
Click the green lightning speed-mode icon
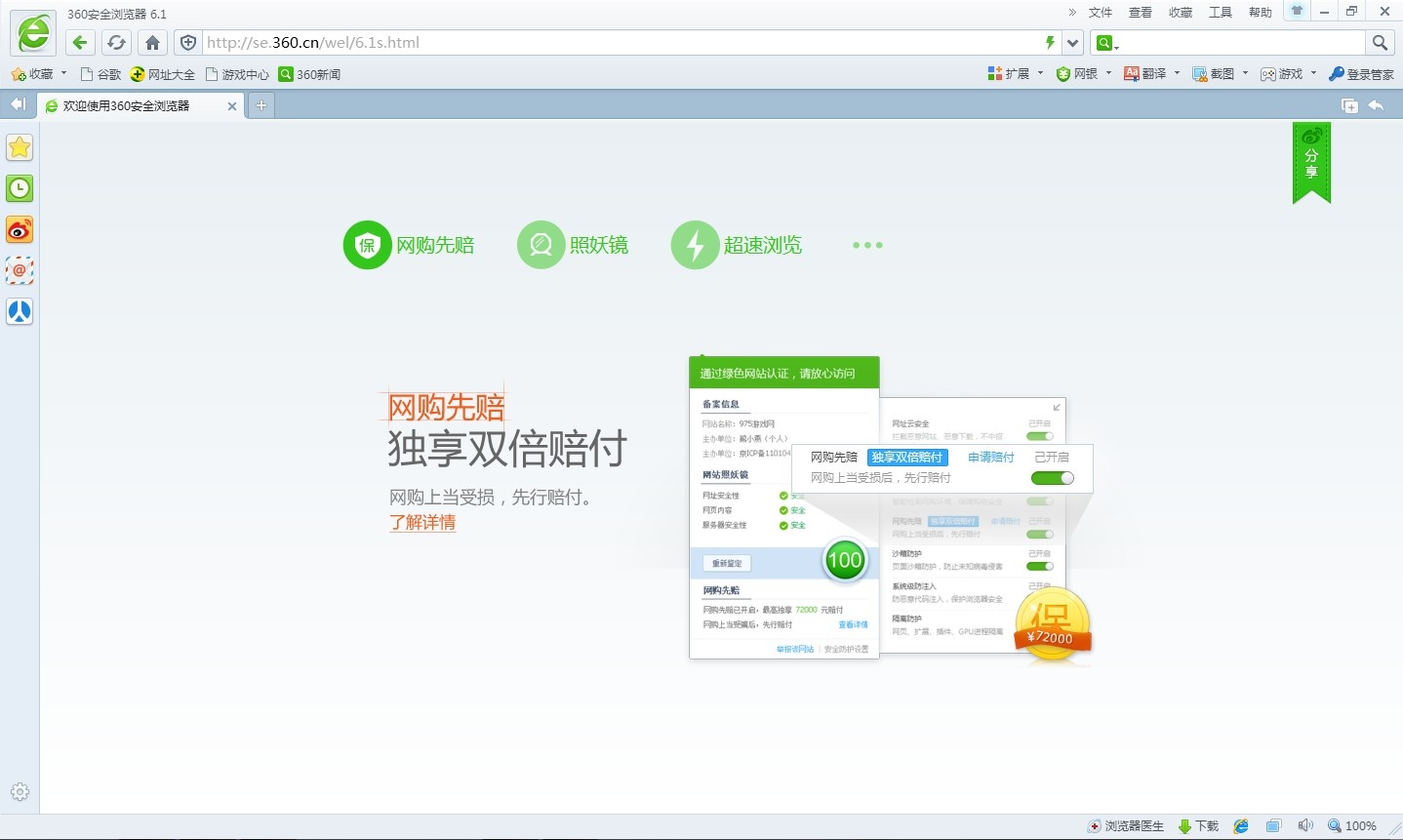(x=1050, y=42)
